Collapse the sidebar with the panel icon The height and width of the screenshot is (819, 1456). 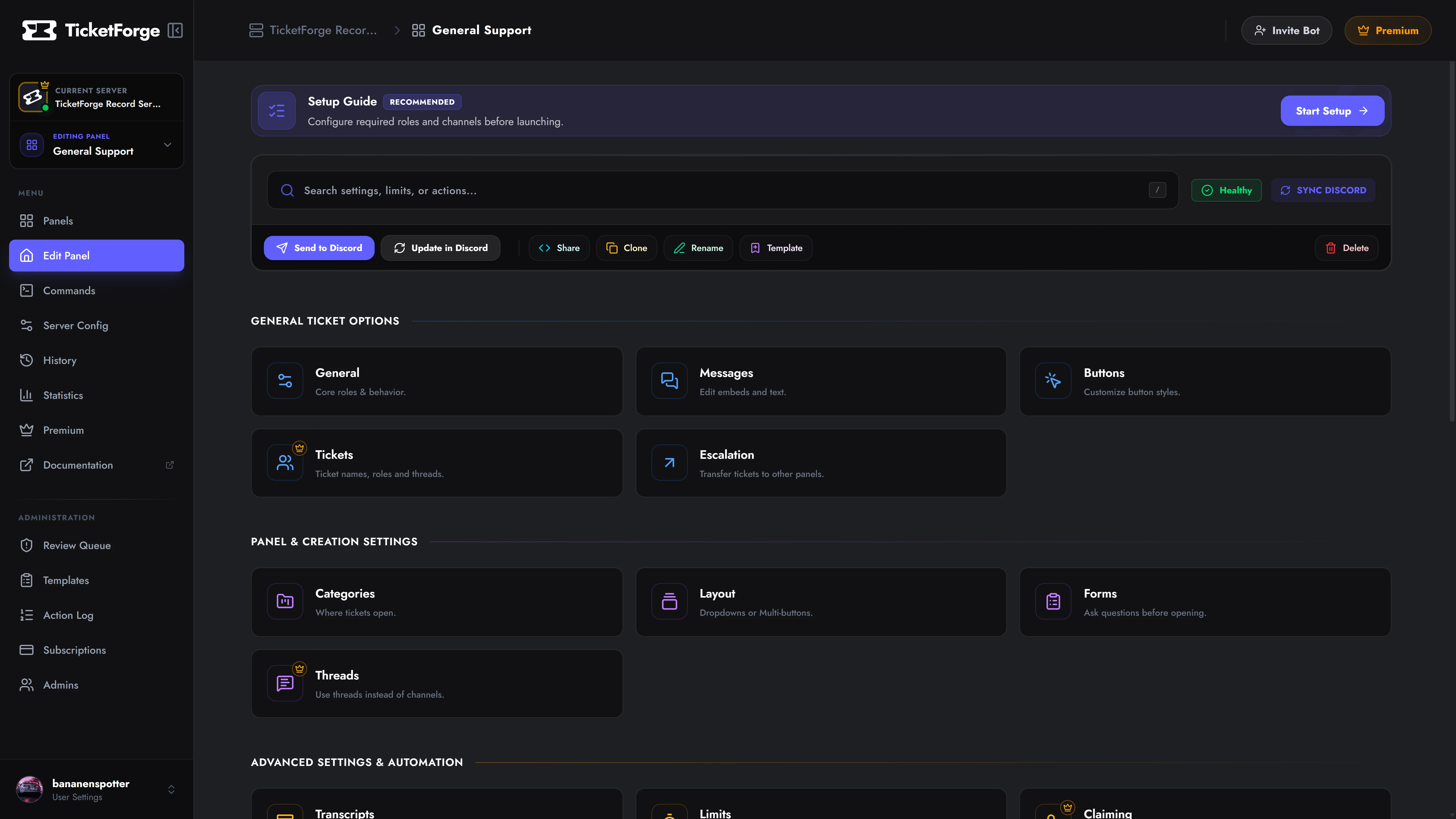tap(175, 30)
